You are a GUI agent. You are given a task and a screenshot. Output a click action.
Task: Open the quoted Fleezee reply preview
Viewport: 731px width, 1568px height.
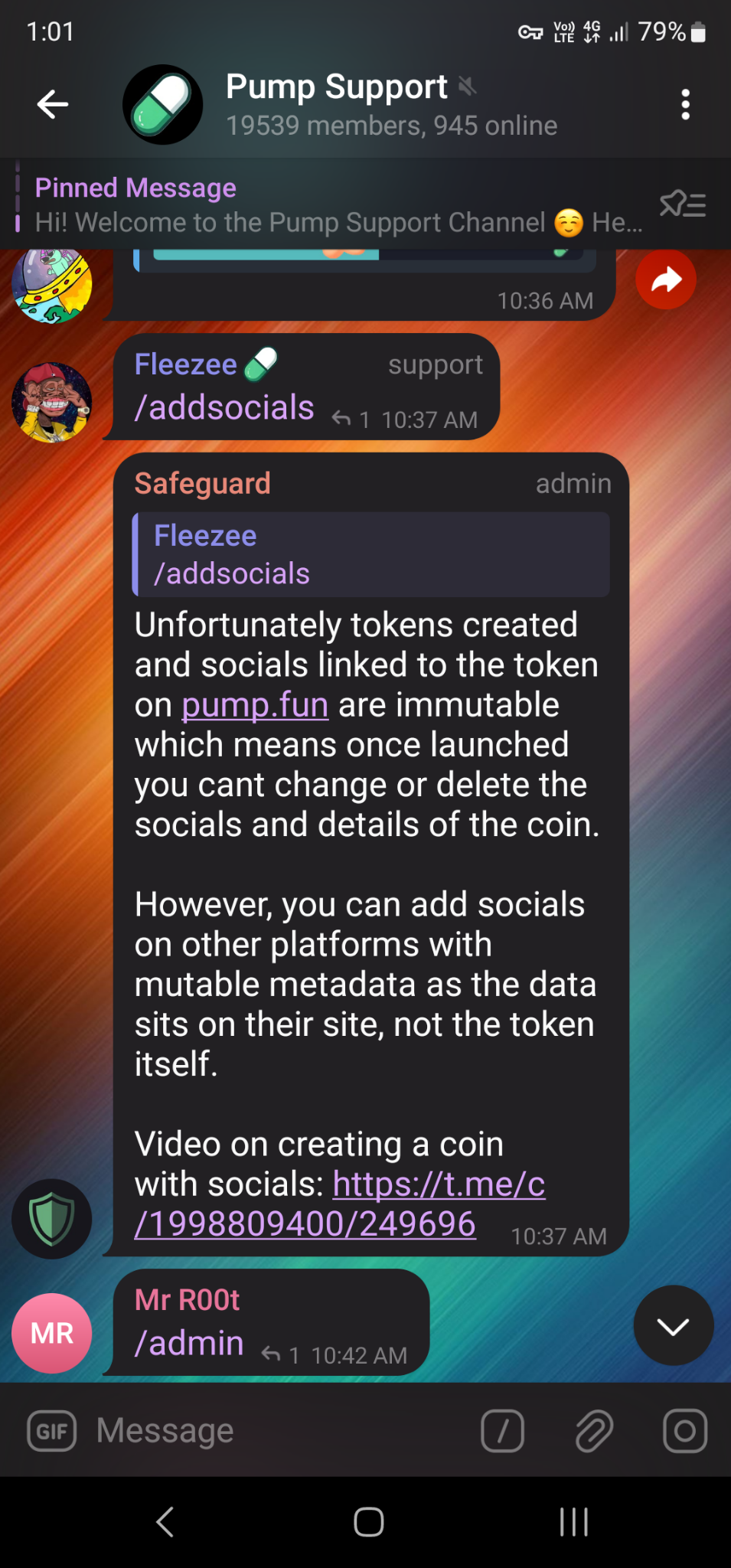tap(371, 554)
